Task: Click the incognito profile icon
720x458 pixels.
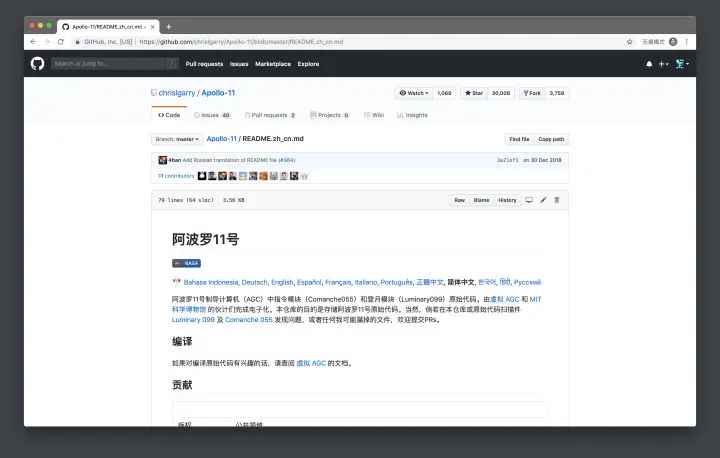Action: click(x=673, y=42)
